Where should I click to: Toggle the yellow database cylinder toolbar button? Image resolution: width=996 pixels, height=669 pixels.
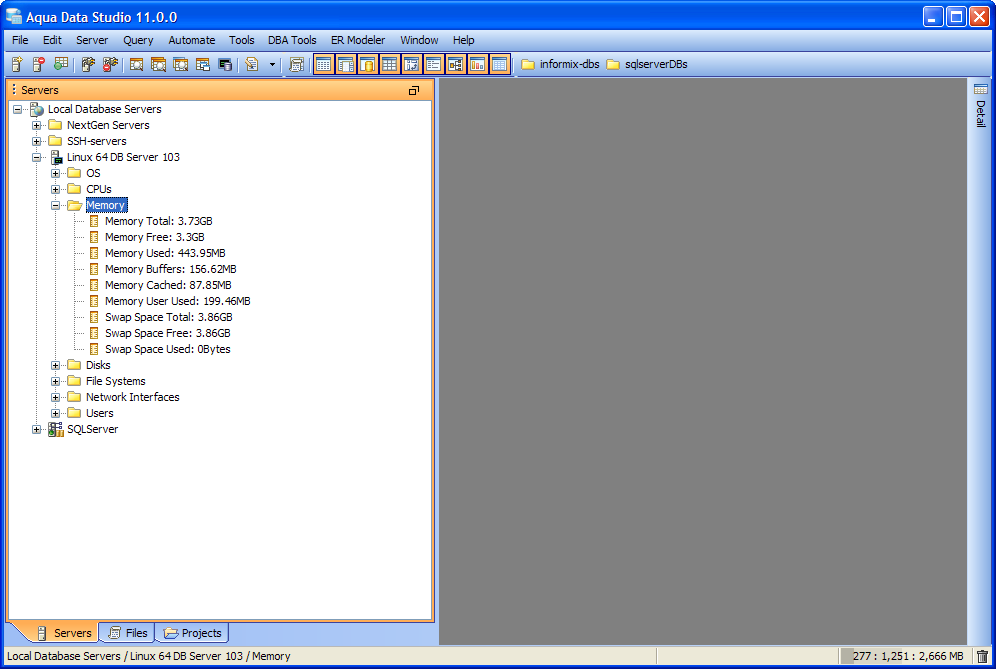click(368, 64)
